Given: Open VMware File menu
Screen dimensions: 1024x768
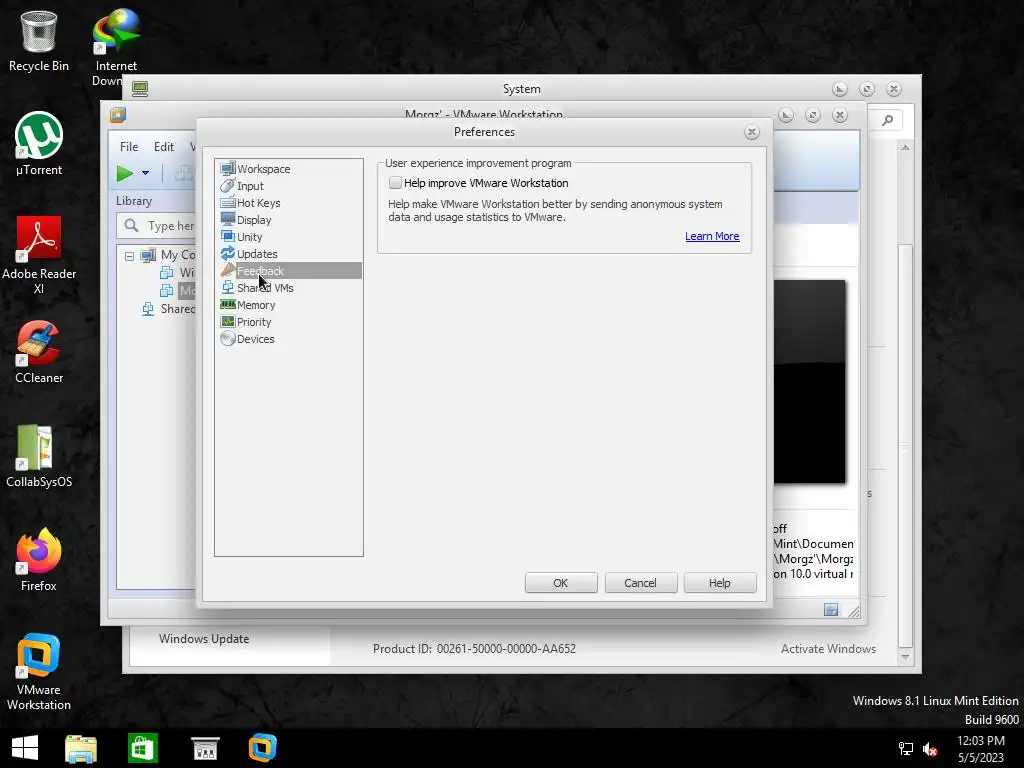Looking at the screenshot, I should point(129,146).
